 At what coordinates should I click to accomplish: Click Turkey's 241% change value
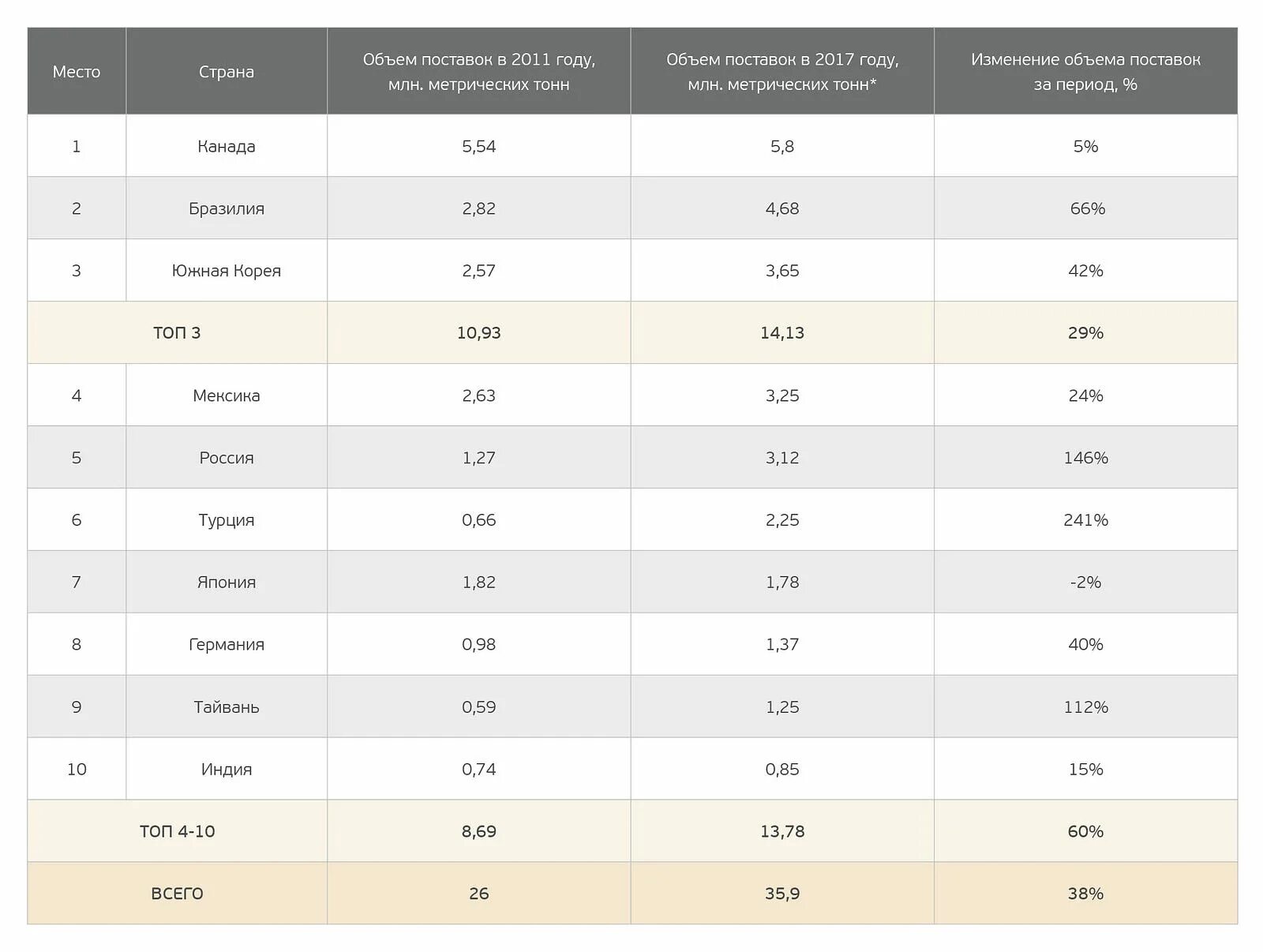[x=1085, y=520]
